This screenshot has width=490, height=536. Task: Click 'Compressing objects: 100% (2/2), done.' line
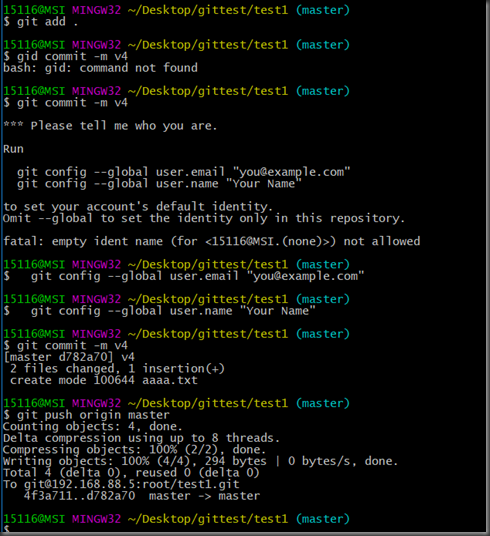(134, 450)
